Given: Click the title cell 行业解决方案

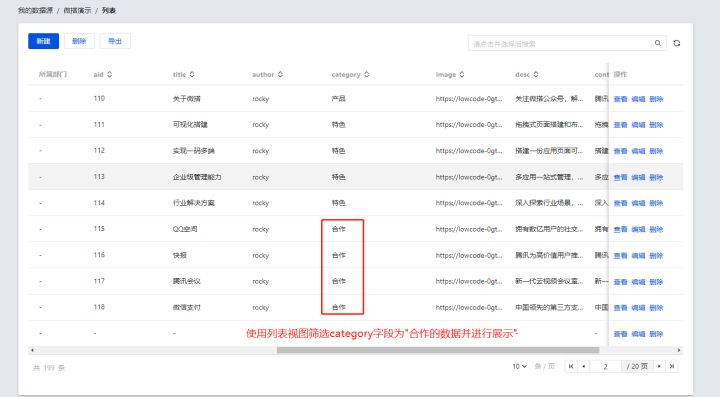Looking at the screenshot, I should tap(193, 203).
